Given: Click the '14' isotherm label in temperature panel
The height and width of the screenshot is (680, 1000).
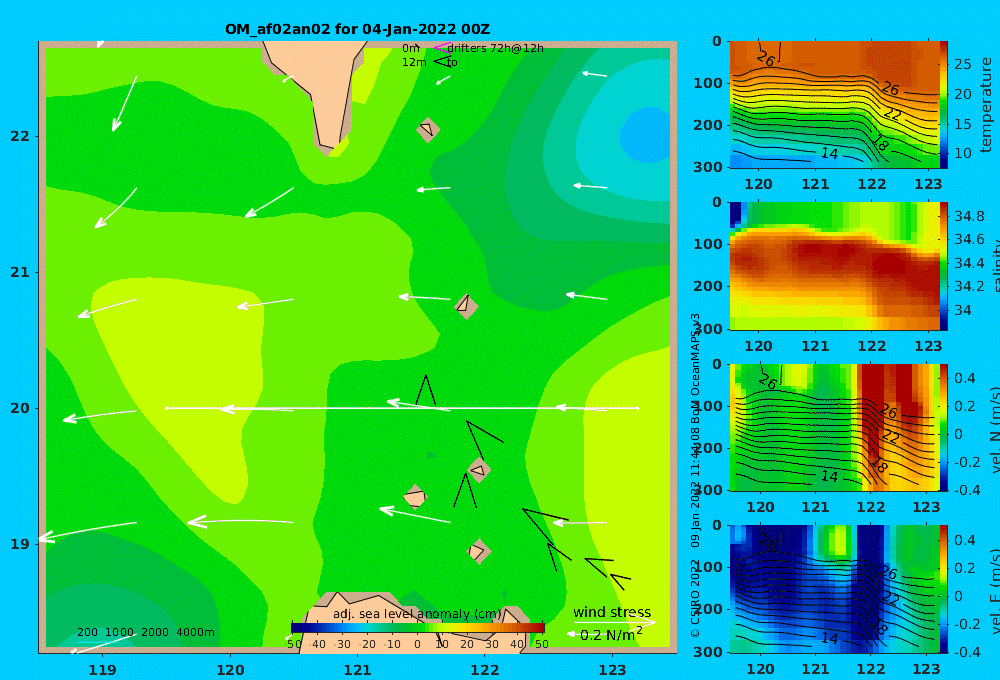Looking at the screenshot, I should pos(829,153).
